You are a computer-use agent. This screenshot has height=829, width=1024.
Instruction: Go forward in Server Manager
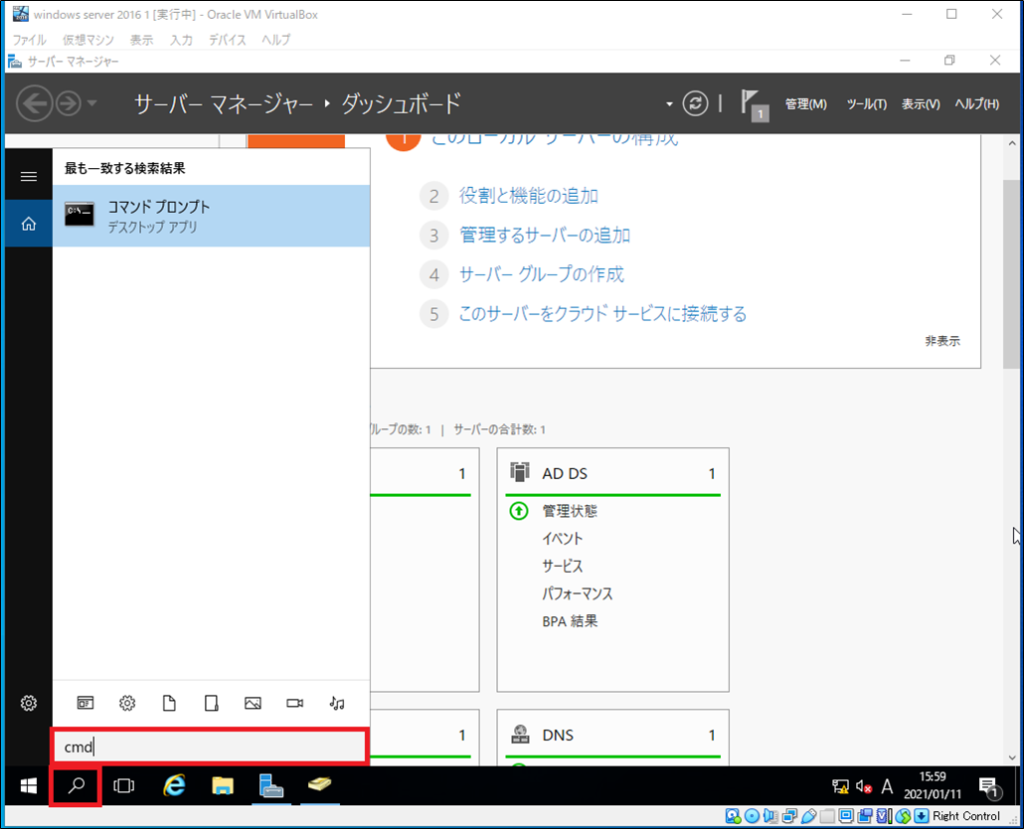pos(69,103)
